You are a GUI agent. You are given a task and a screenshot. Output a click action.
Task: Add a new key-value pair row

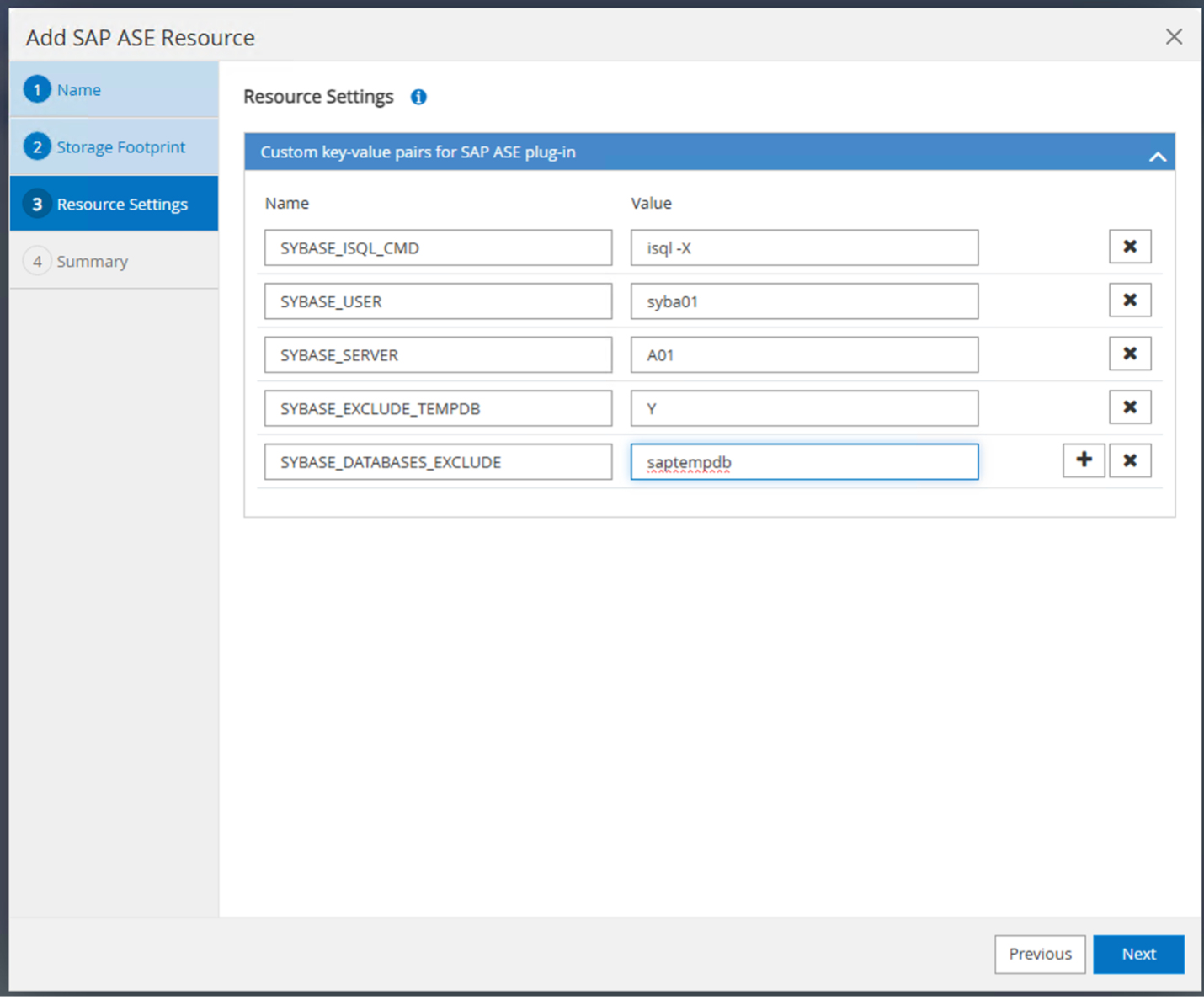pos(1084,460)
